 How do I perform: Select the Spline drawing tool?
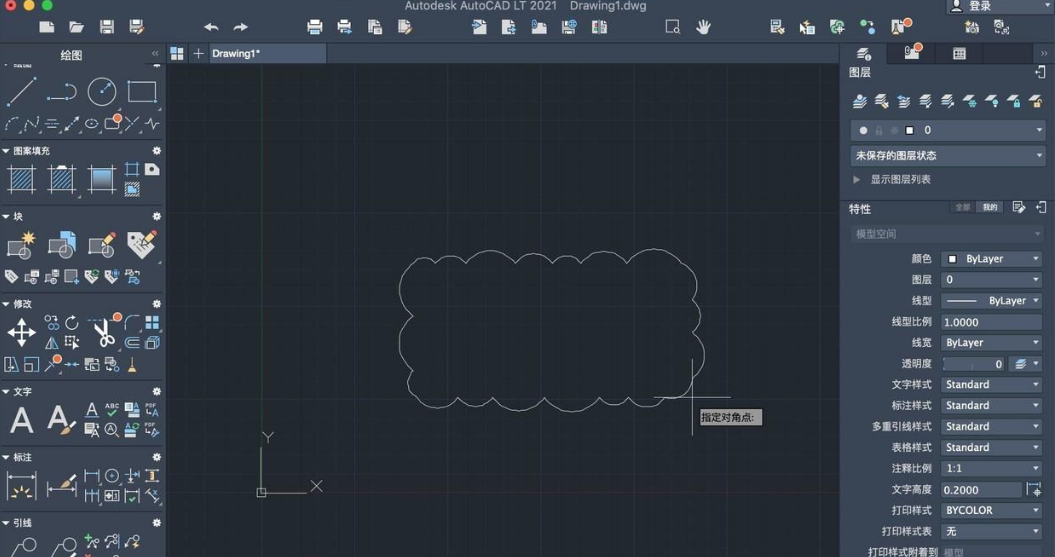coord(32,124)
